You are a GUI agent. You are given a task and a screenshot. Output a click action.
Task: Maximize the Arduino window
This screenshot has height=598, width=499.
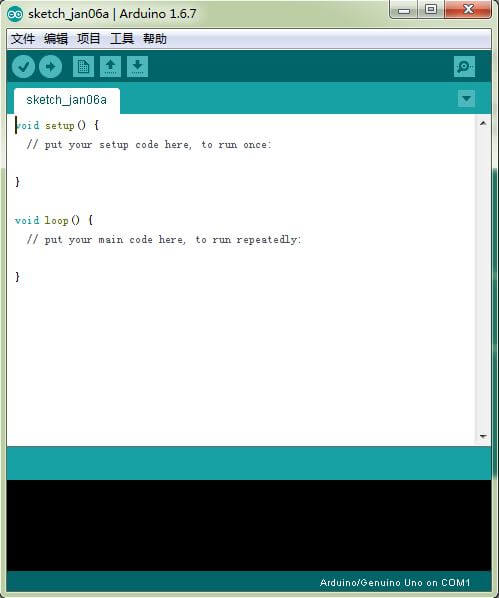tap(431, 9)
